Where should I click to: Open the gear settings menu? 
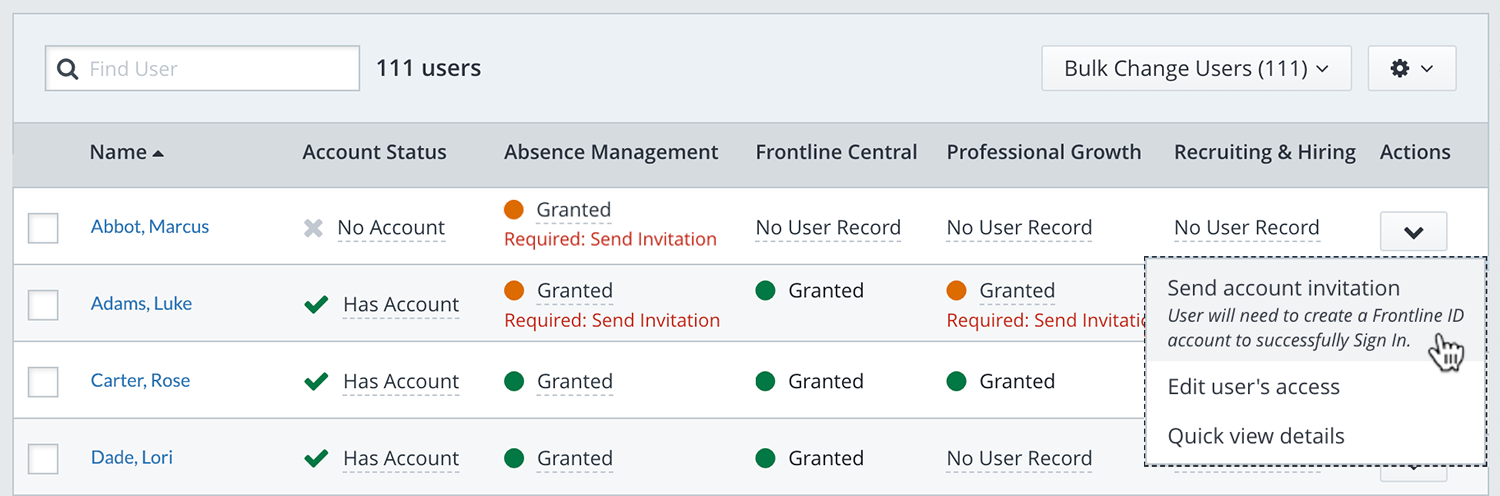click(1411, 68)
